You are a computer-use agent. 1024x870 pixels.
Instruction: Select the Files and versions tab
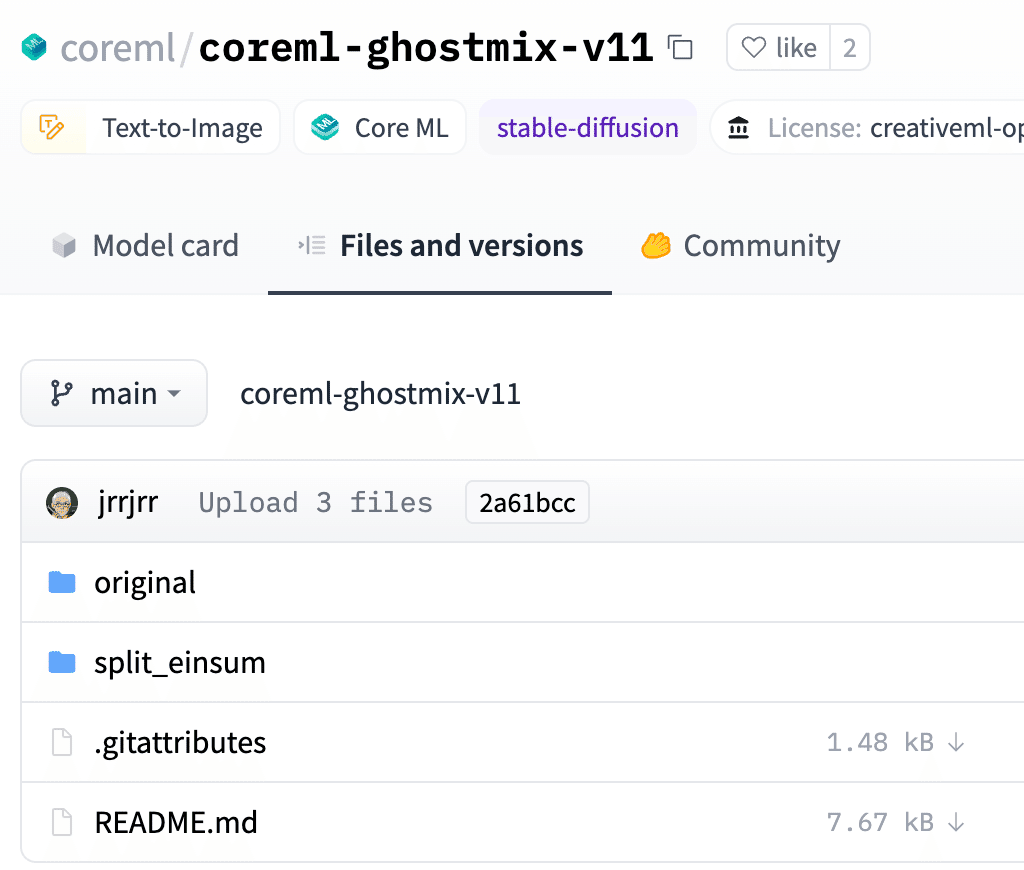click(440, 246)
